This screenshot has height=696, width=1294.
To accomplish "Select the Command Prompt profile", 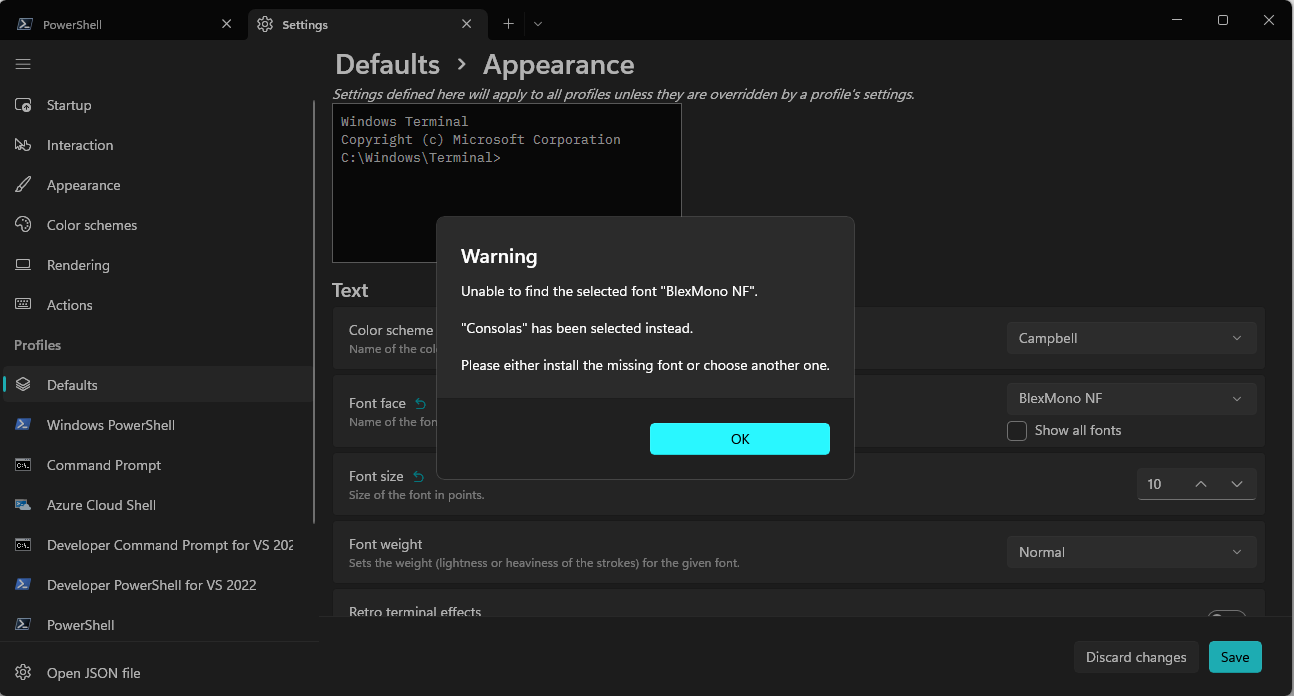I will [157, 465].
